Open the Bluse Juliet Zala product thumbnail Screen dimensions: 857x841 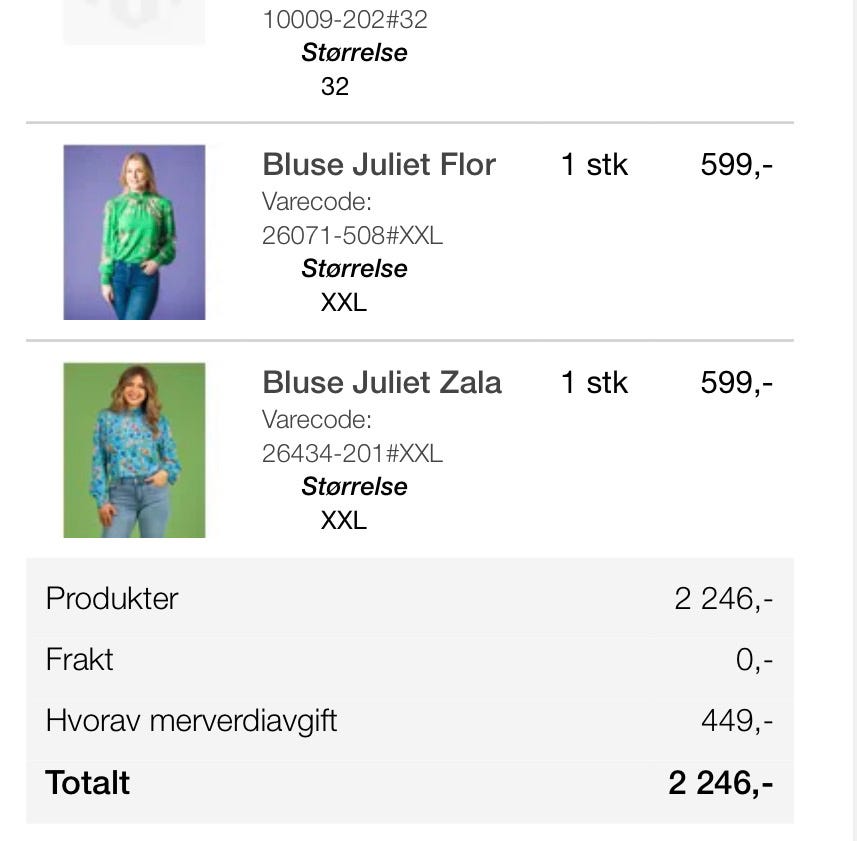(x=134, y=450)
